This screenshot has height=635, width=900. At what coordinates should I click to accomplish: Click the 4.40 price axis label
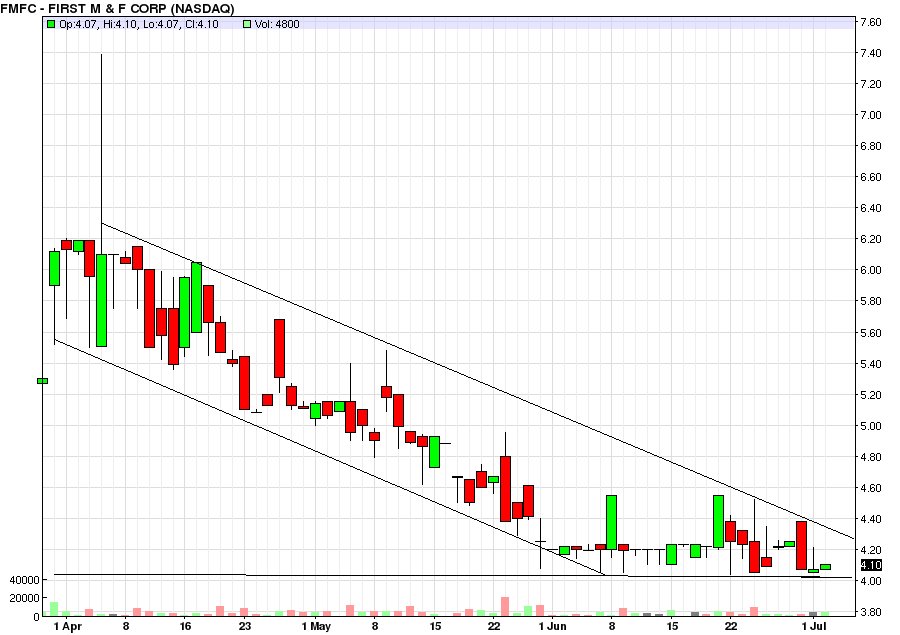pyautogui.click(x=871, y=519)
